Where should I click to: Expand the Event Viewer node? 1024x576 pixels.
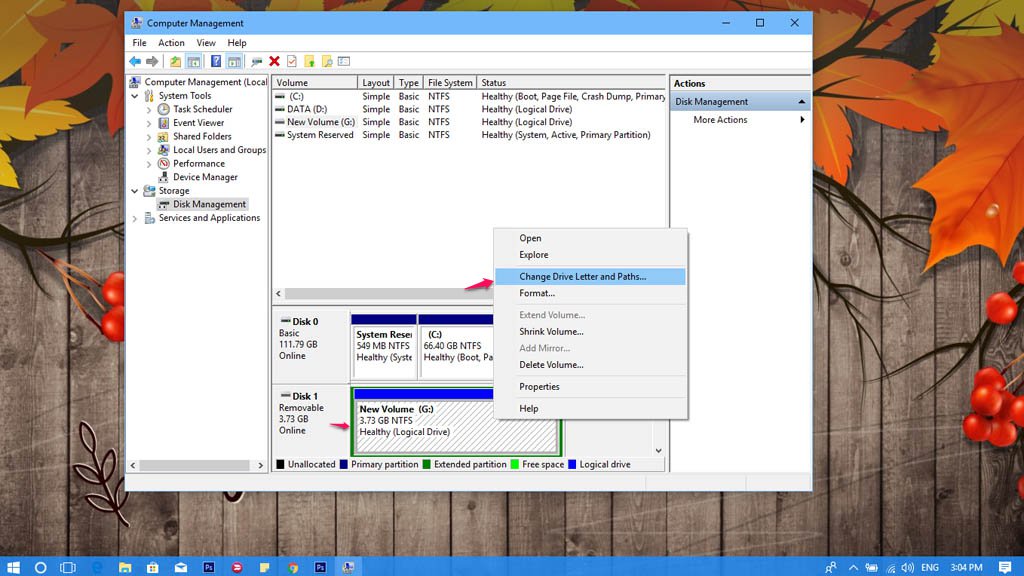tap(149, 123)
